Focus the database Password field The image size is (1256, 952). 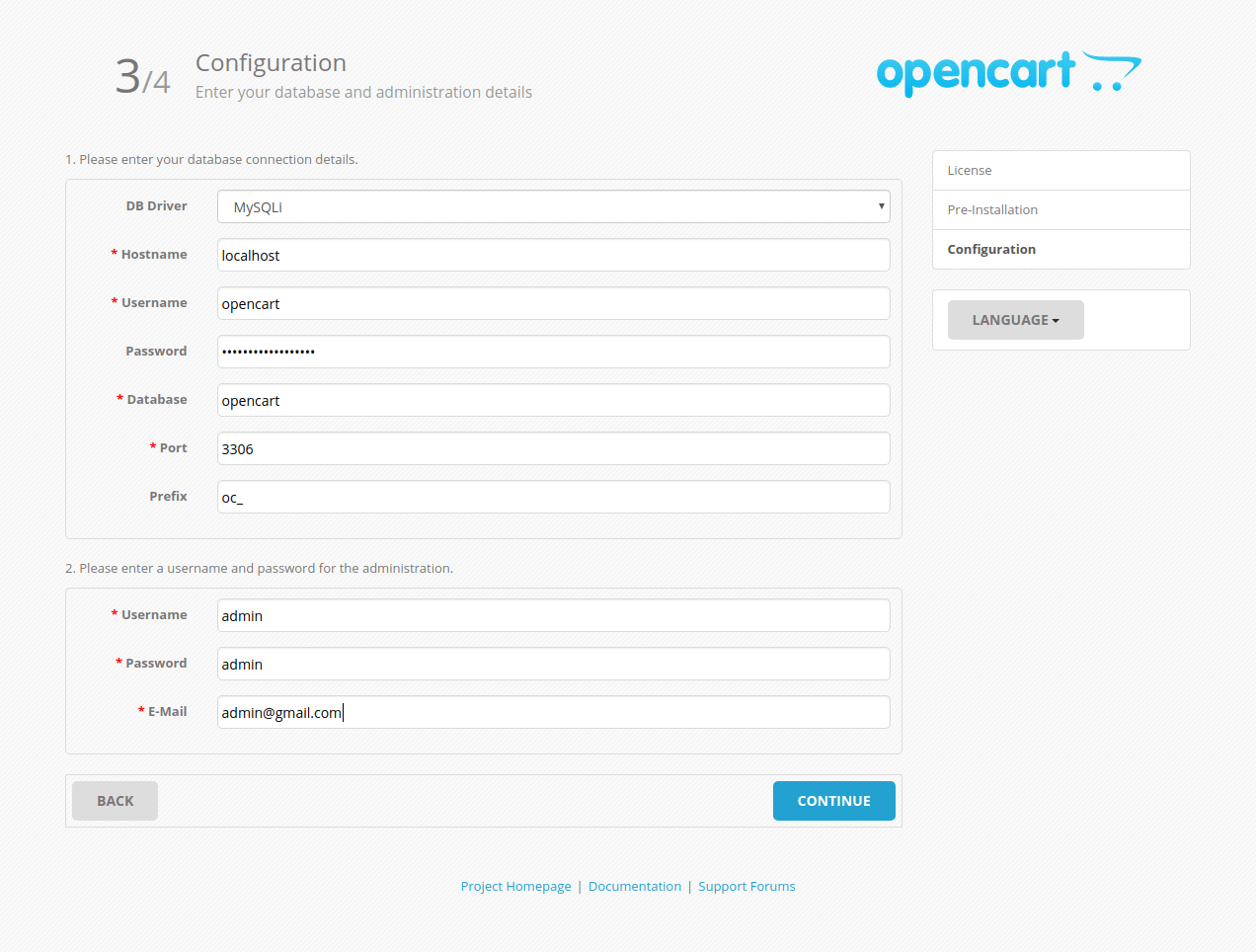553,352
